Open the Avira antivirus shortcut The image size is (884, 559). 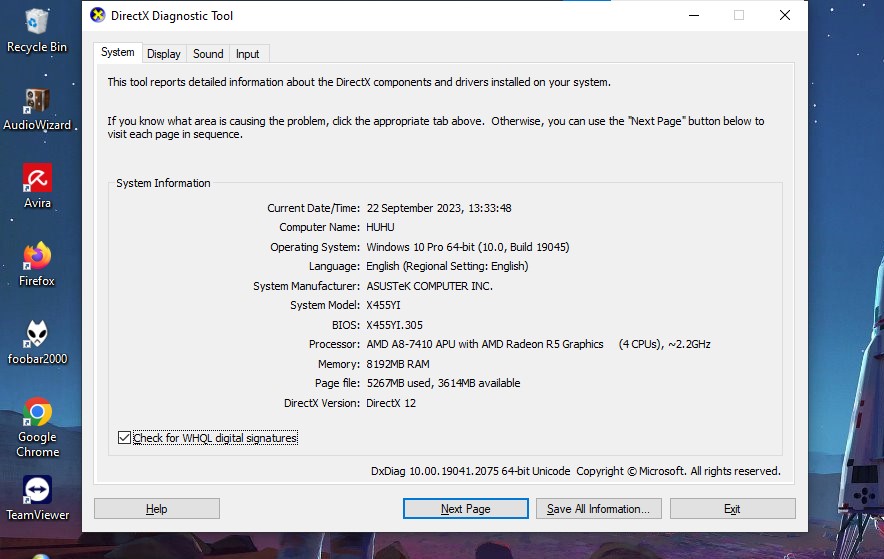click(37, 187)
